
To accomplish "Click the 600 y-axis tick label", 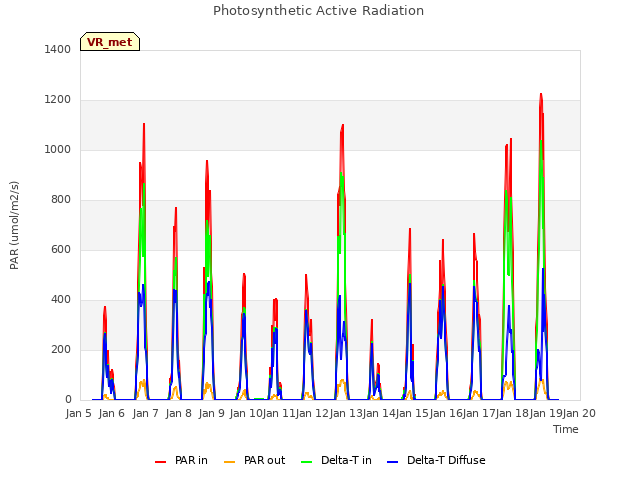I will pyautogui.click(x=61, y=250).
